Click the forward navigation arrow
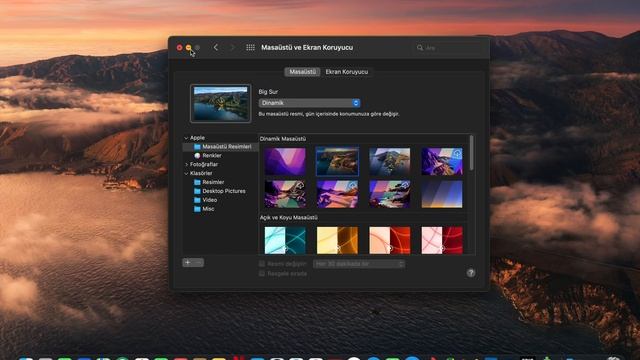The height and width of the screenshot is (360, 640). [233, 47]
